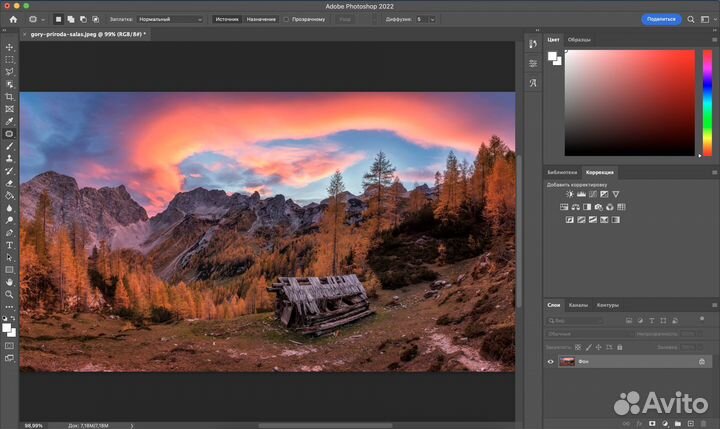This screenshot has height=429, width=720.
Task: Toggle lock image pixels brush icon
Action: point(588,348)
